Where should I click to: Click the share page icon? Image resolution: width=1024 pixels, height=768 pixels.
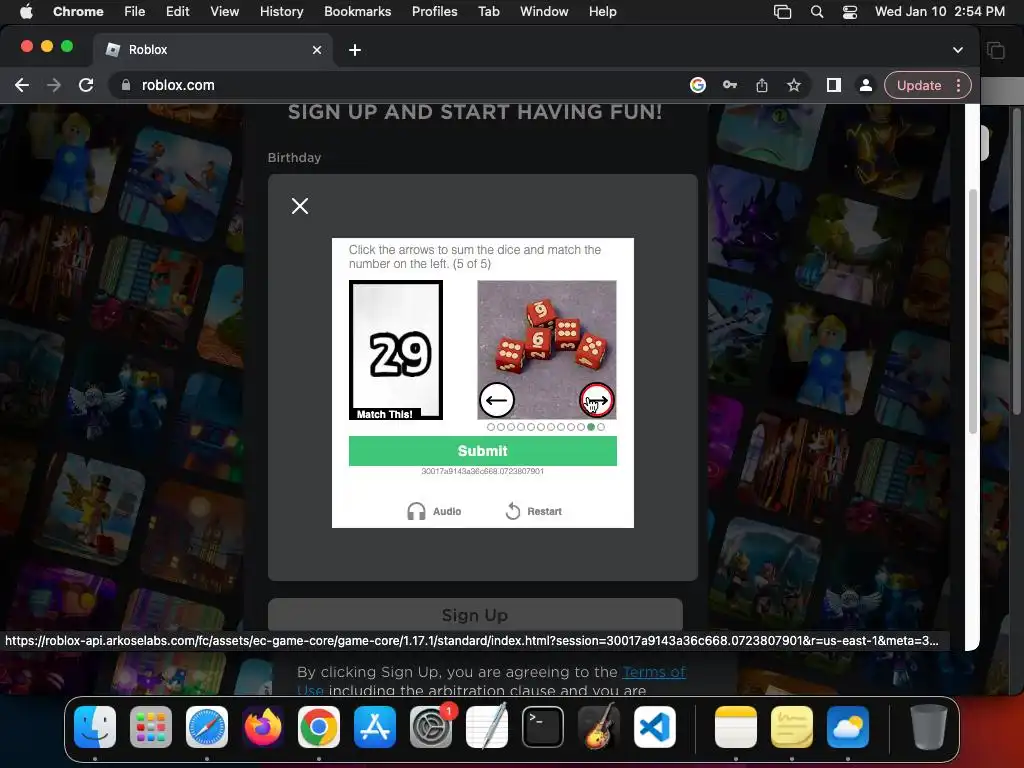tap(761, 85)
